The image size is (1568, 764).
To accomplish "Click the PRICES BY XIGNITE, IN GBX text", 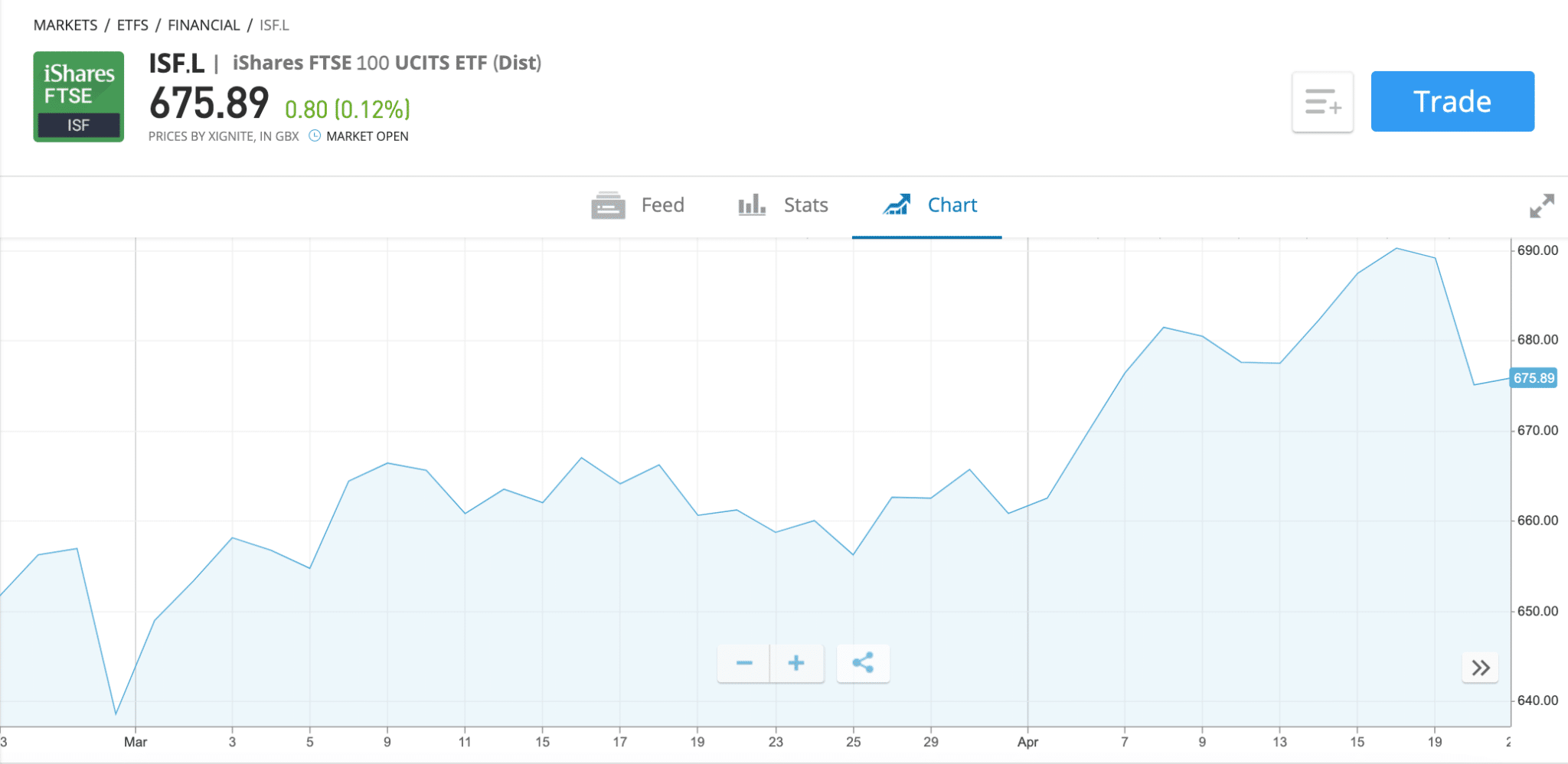I will (x=224, y=136).
